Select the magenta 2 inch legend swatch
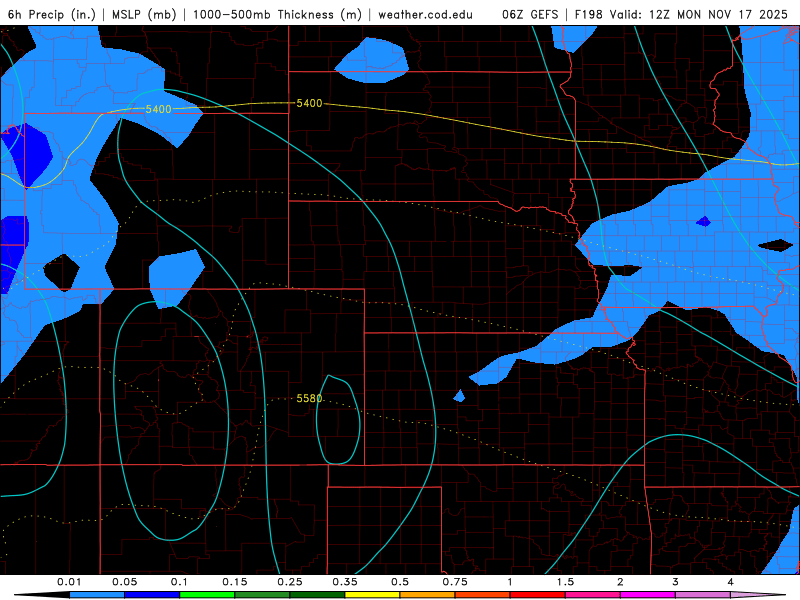 pyautogui.click(x=648, y=595)
